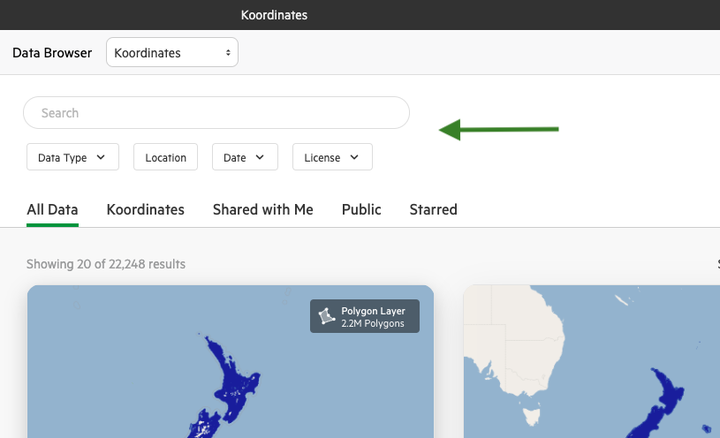Expand the Date filter dropdown
The image size is (720, 438).
click(x=245, y=157)
